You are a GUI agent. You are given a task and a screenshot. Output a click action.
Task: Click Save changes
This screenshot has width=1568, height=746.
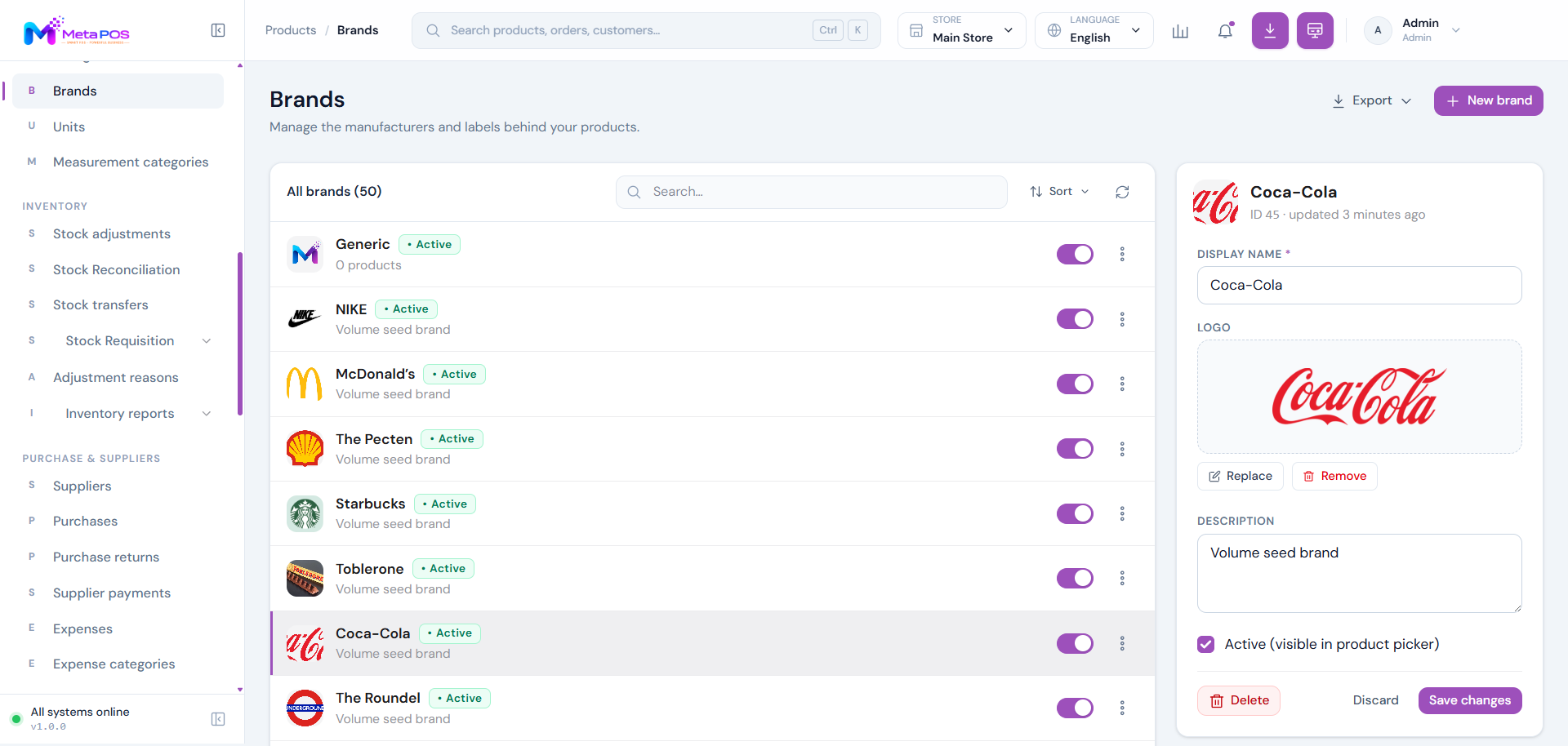1470,700
